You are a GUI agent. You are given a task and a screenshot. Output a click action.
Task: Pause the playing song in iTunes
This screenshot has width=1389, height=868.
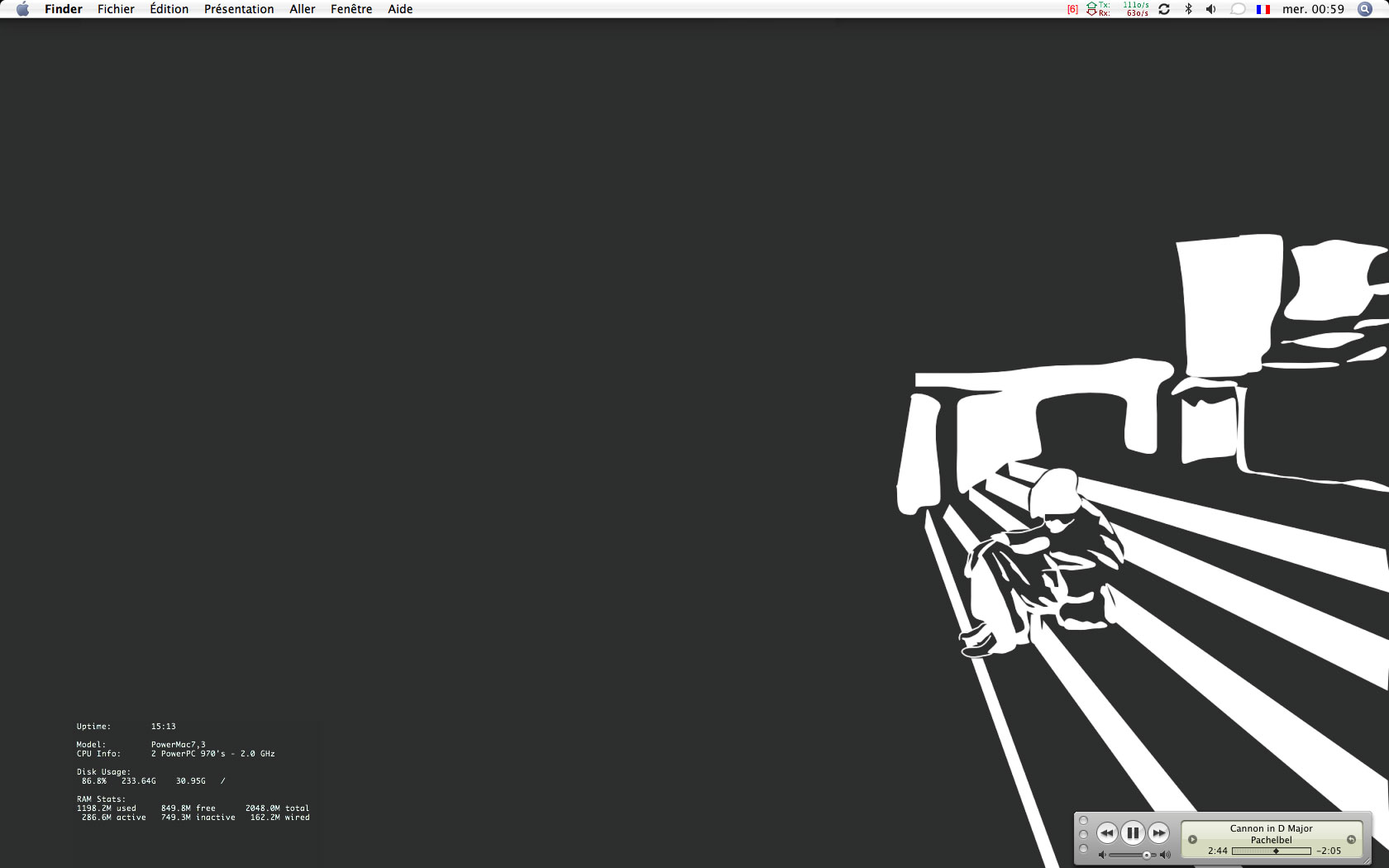pyautogui.click(x=1133, y=832)
